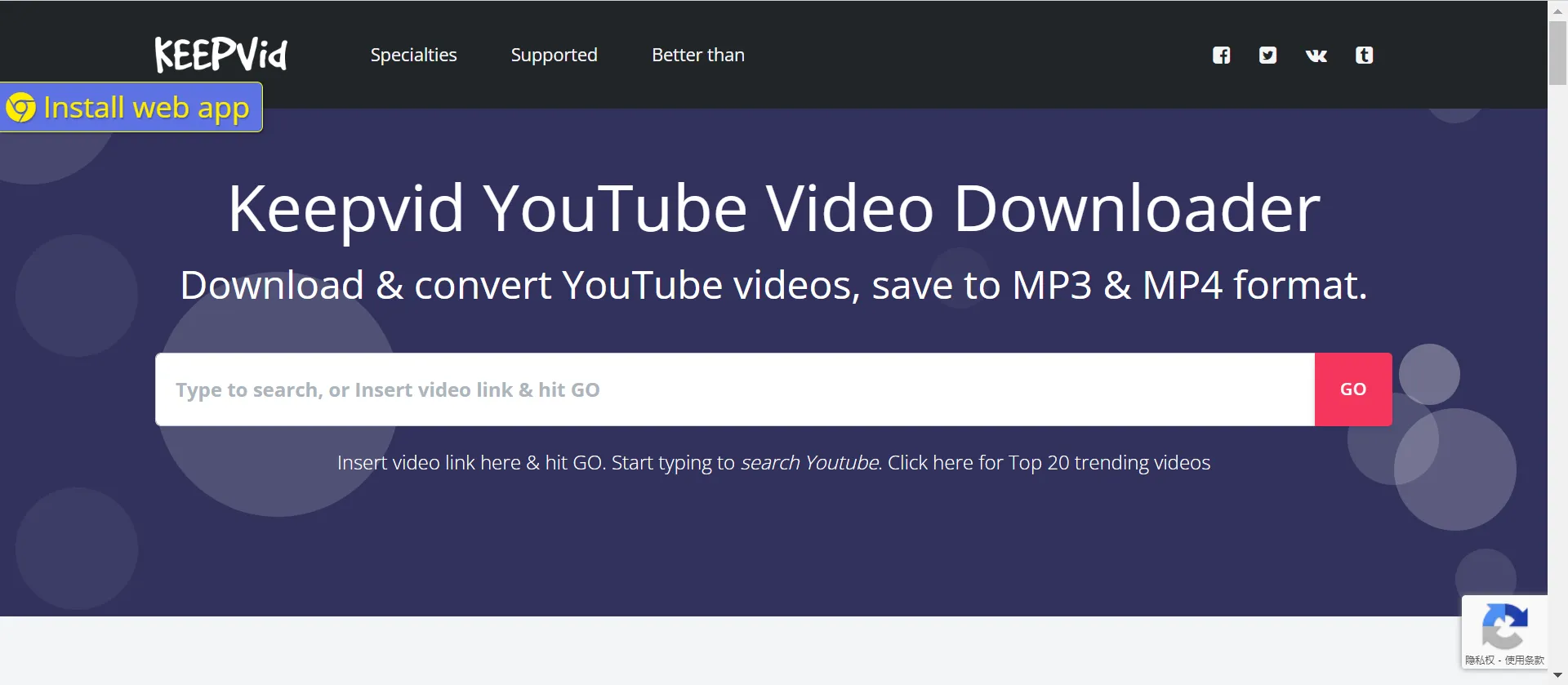Open the KeepVid logo home link
Viewport: 1568px width, 685px height.
pos(220,55)
